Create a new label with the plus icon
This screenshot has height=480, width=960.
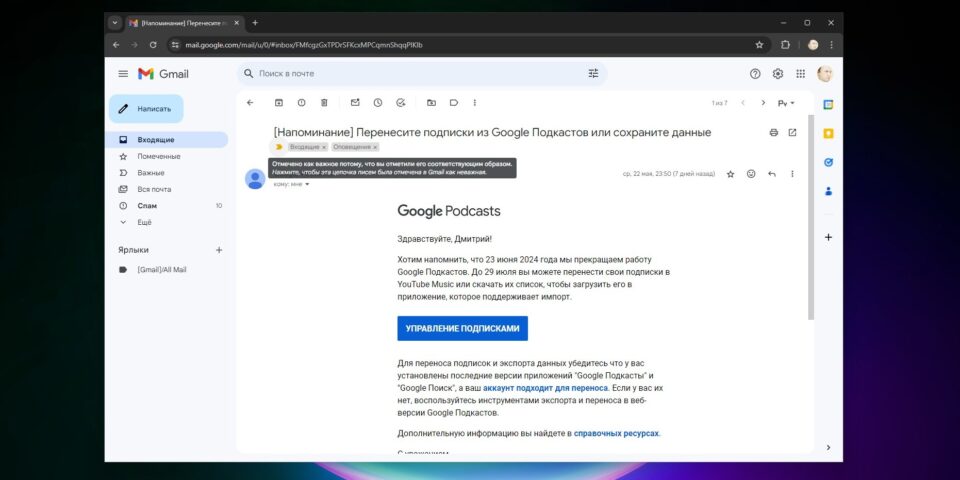(219, 250)
